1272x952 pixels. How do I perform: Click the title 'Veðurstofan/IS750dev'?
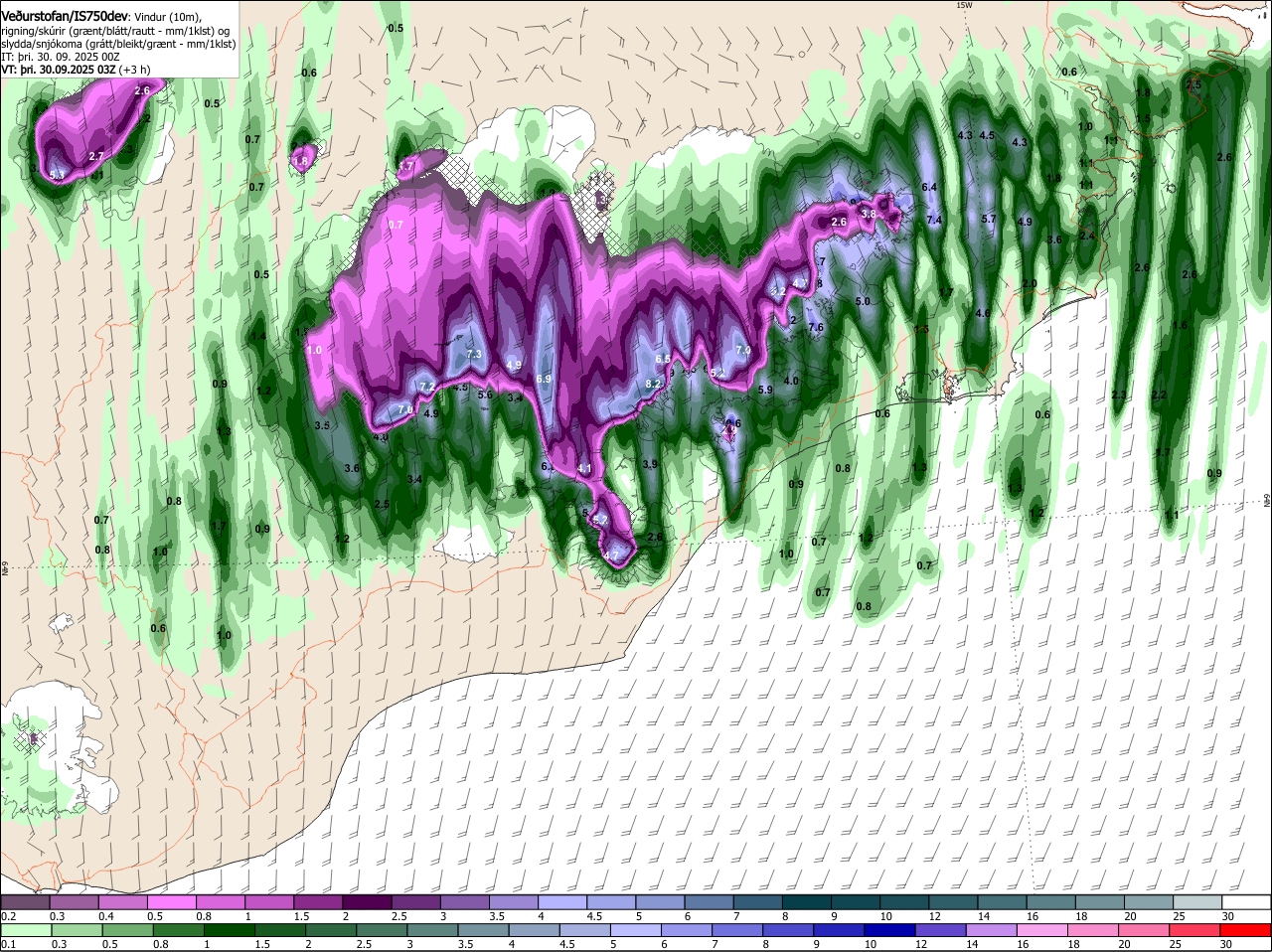pos(65,17)
